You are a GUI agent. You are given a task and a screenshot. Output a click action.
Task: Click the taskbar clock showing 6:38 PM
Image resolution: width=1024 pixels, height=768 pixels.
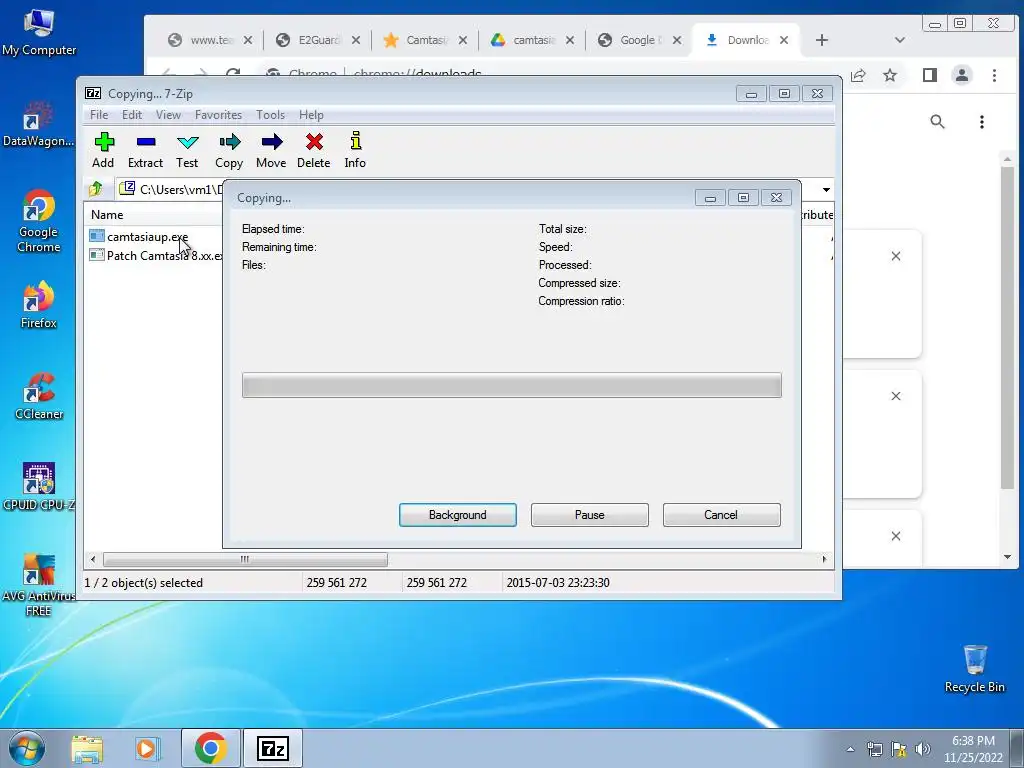point(973,741)
